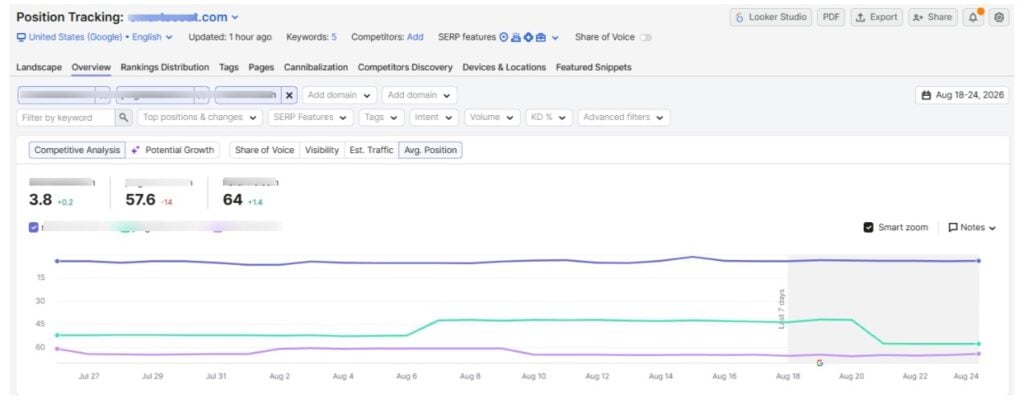This screenshot has width=1024, height=417.
Task: Toggle Share of Voice switch
Action: click(645, 38)
